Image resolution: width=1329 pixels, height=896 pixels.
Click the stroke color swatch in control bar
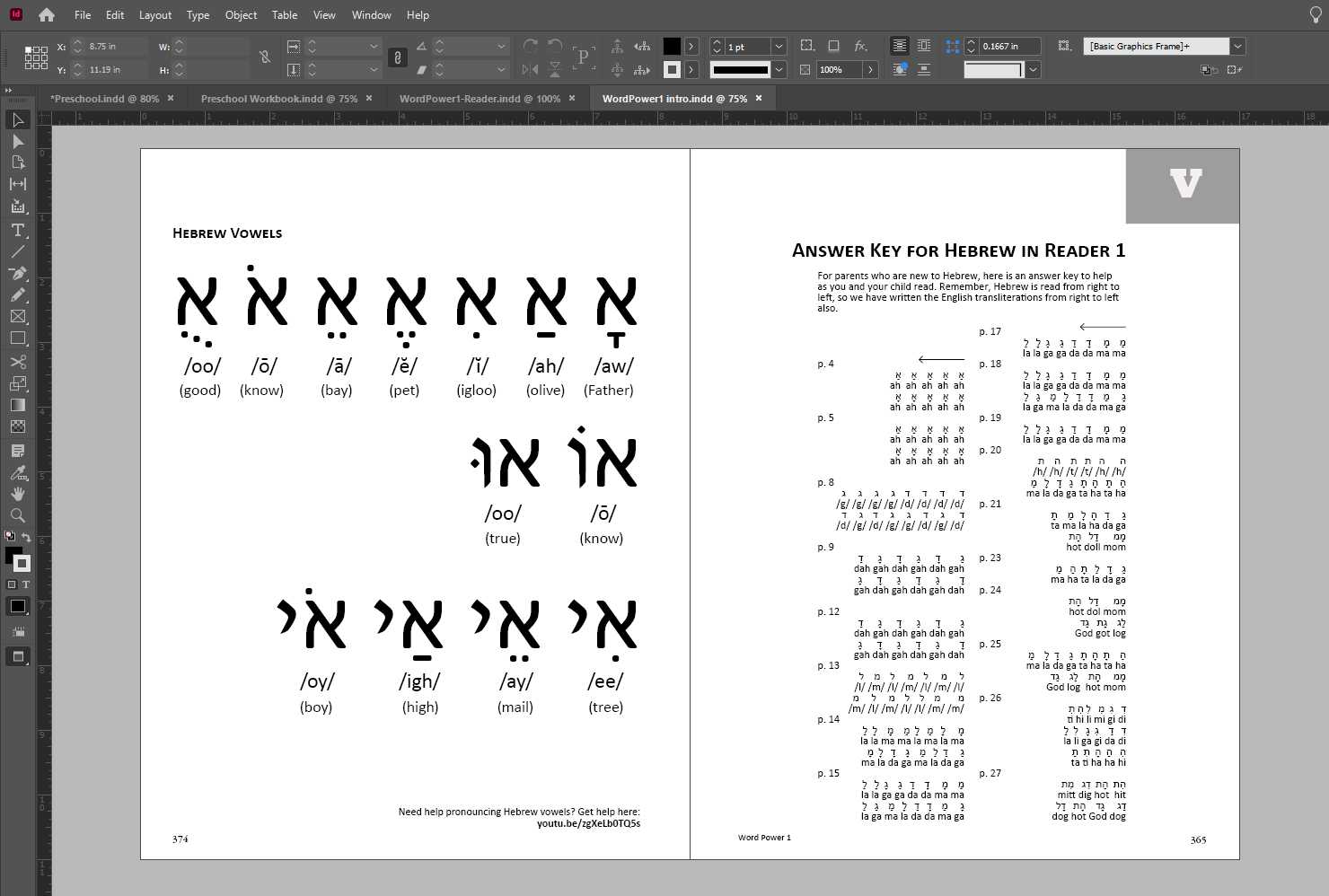tap(672, 69)
